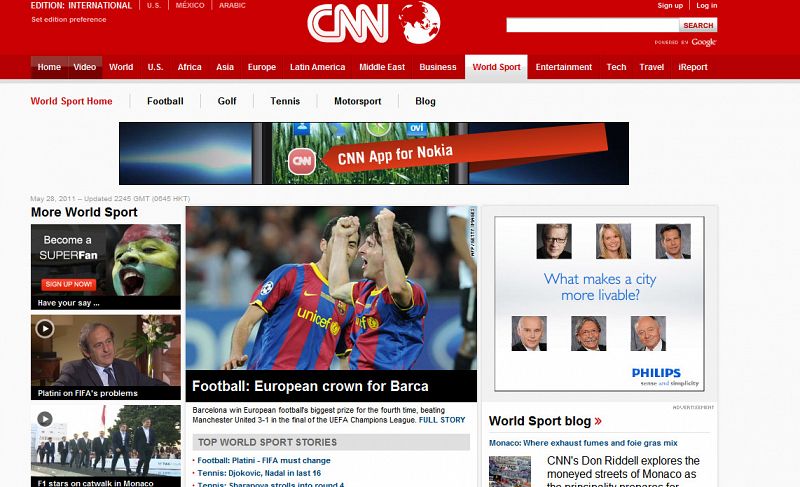Go to World news section
The height and width of the screenshot is (487, 800).
[121, 67]
